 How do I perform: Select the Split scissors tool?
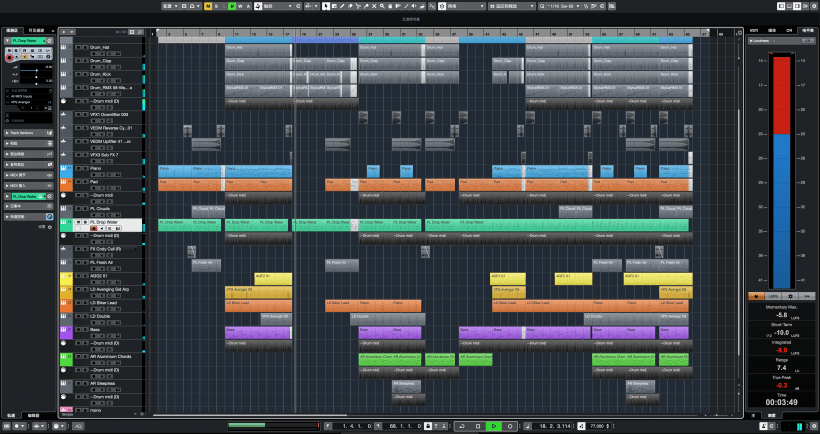coord(358,6)
